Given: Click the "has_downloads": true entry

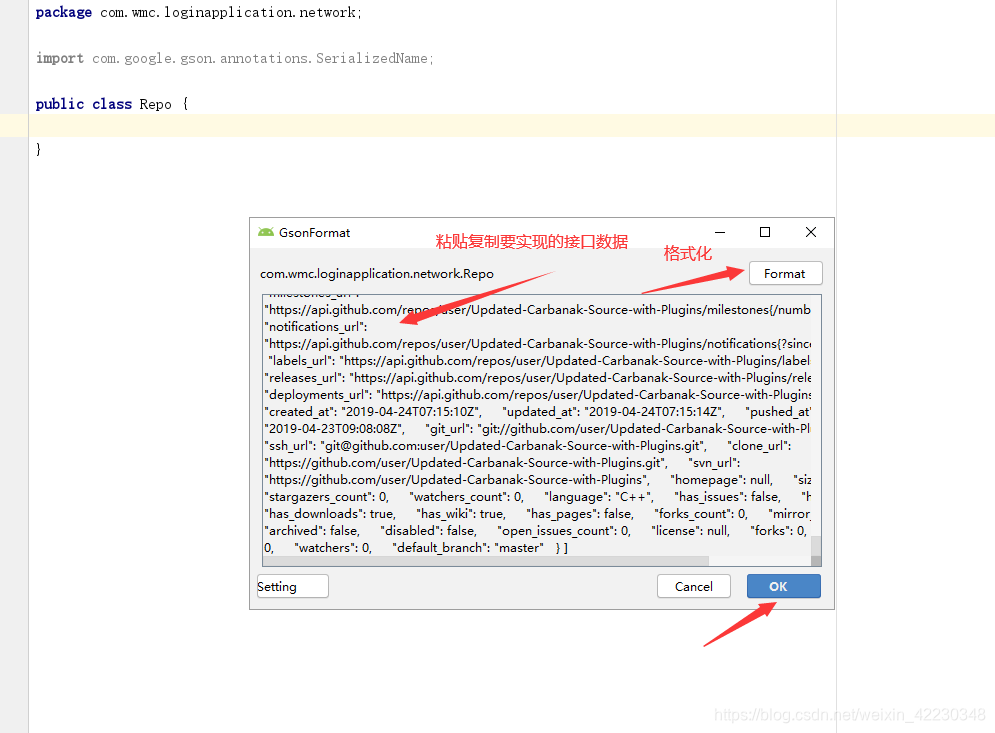Looking at the screenshot, I should [x=330, y=514].
